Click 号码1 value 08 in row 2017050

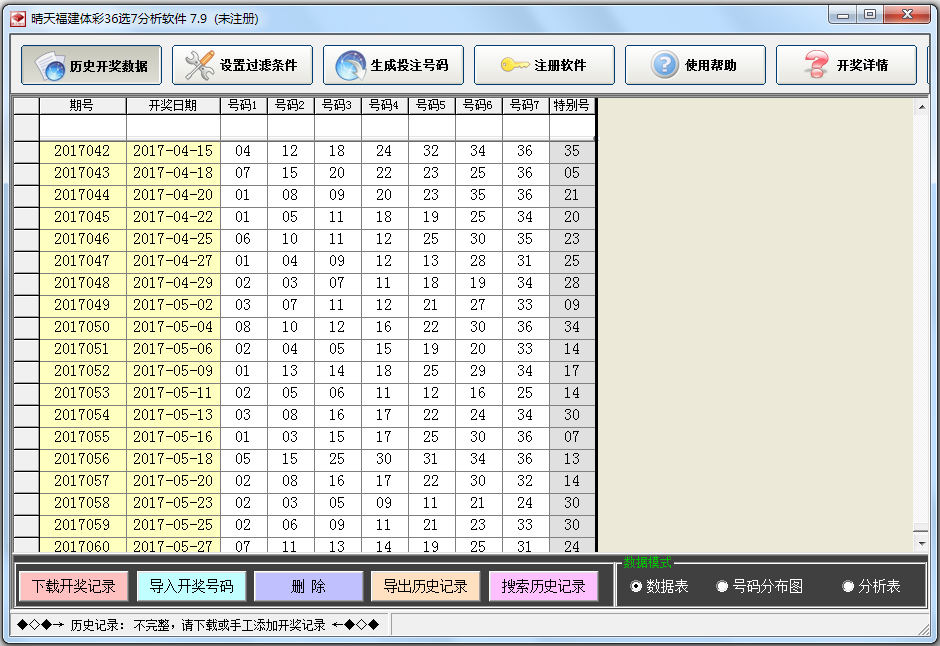pyautogui.click(x=243, y=327)
